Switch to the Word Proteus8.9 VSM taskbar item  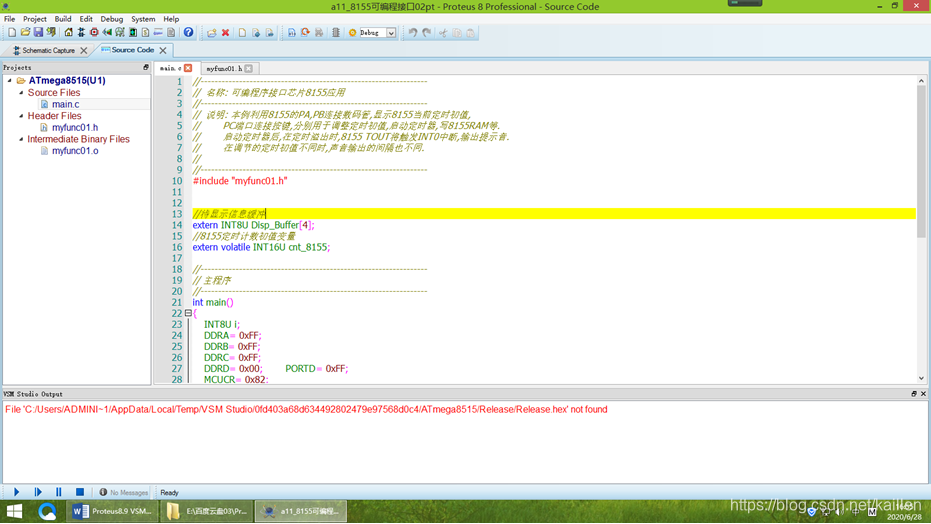click(x=113, y=511)
